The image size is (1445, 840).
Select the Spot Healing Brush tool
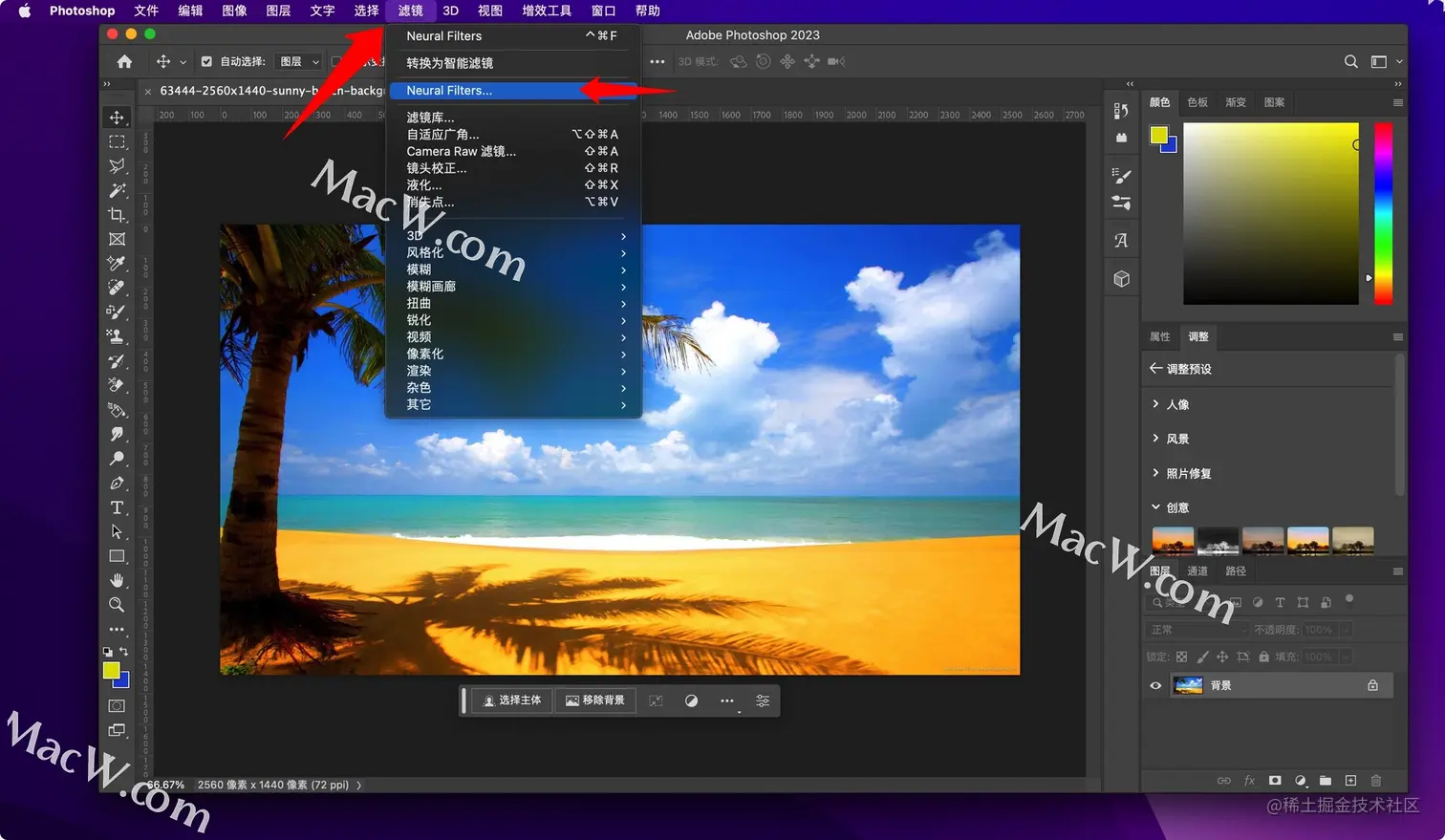coord(117,287)
